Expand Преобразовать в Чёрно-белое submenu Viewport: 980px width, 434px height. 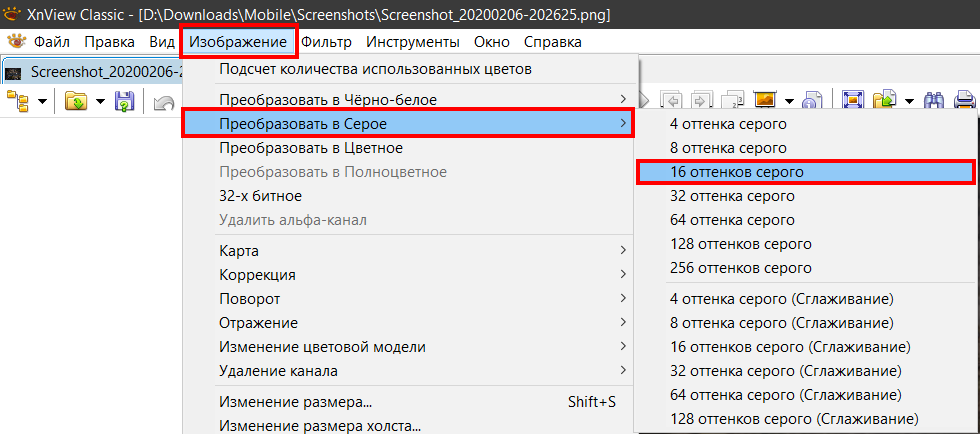click(410, 99)
